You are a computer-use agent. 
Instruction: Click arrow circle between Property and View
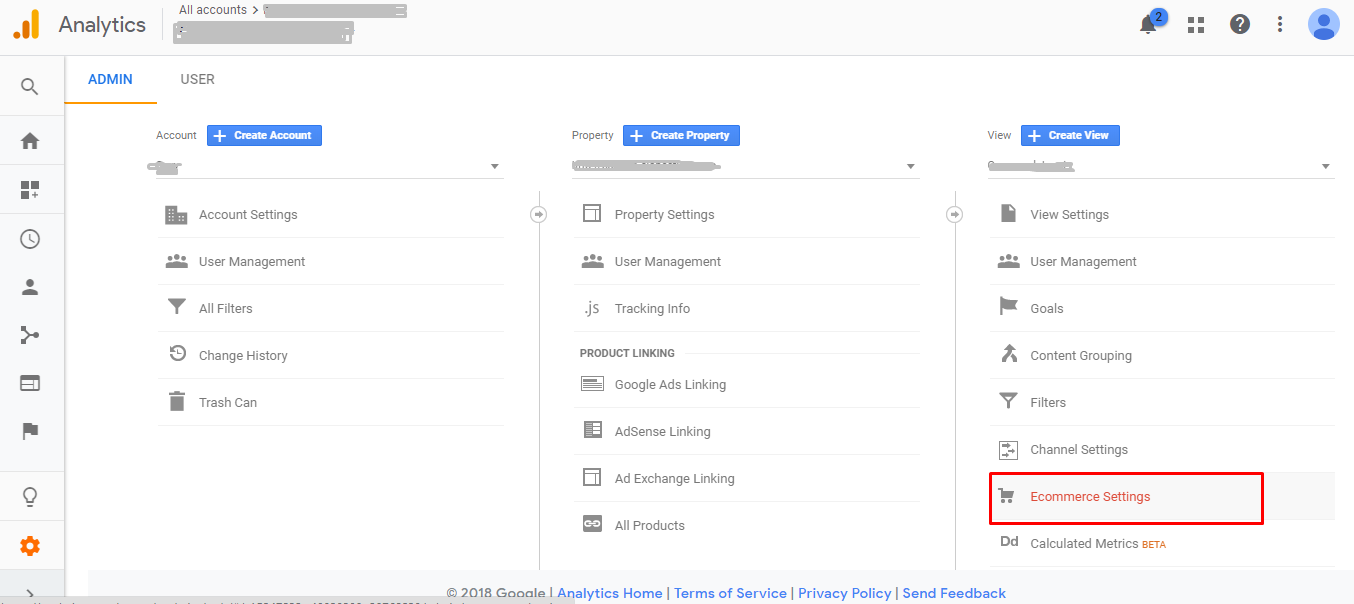(x=955, y=214)
